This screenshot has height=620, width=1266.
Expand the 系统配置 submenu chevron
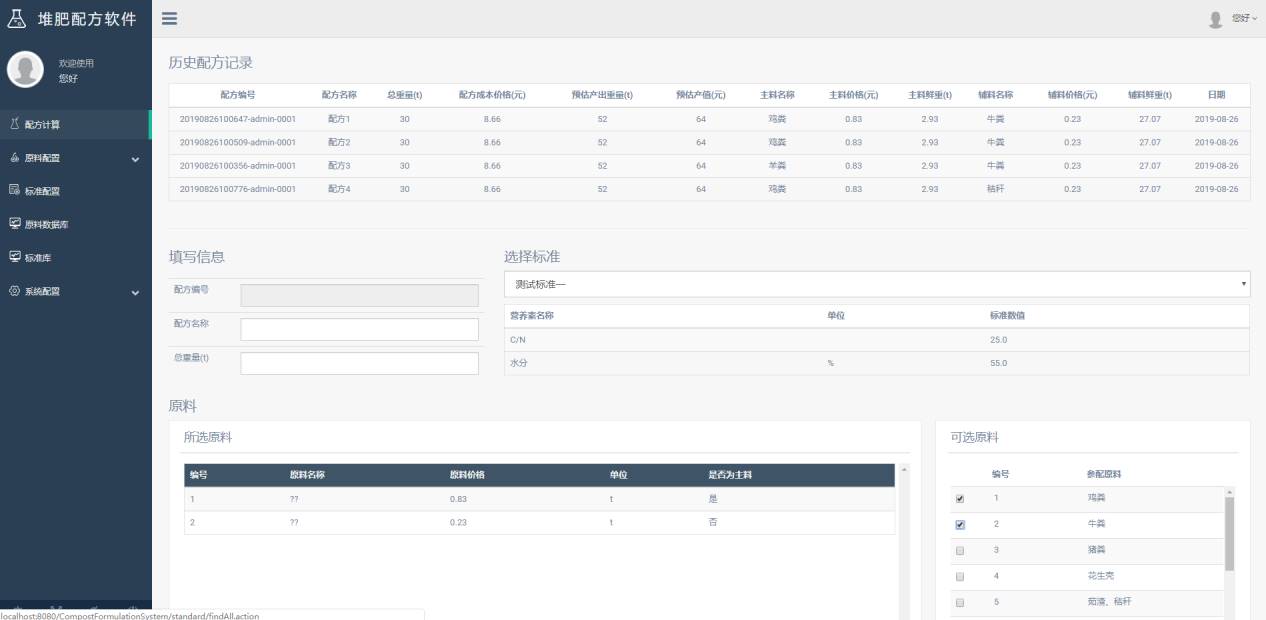coord(135,292)
